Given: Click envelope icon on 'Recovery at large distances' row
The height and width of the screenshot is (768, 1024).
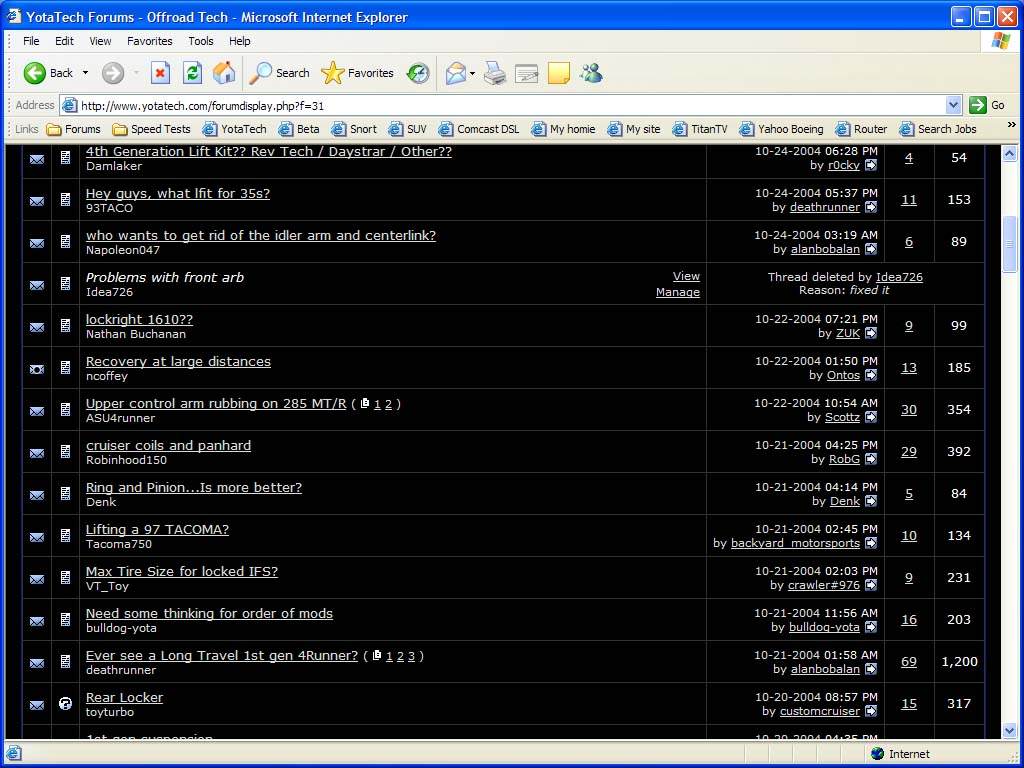Looking at the screenshot, I should click(37, 369).
